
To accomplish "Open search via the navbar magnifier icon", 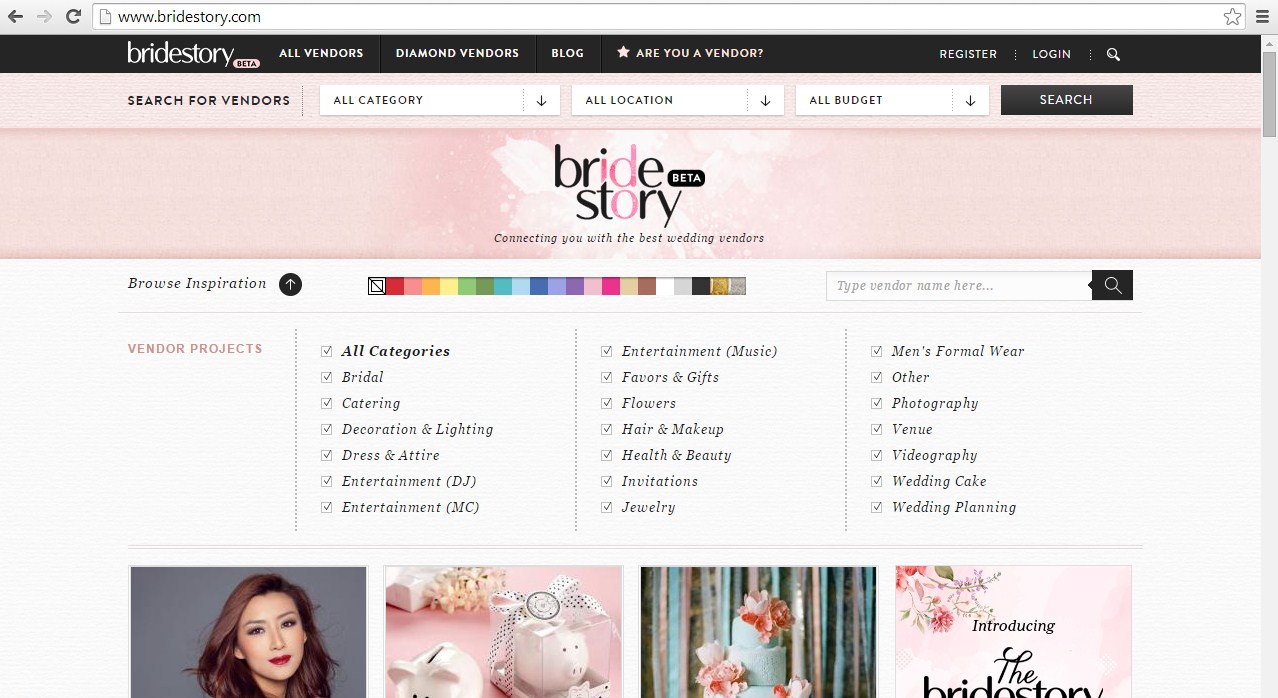I will (x=1114, y=54).
